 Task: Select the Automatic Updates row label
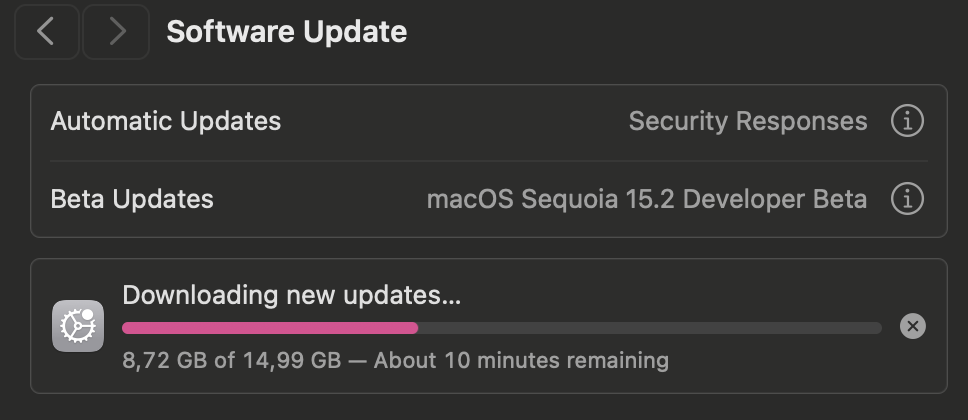tap(165, 121)
